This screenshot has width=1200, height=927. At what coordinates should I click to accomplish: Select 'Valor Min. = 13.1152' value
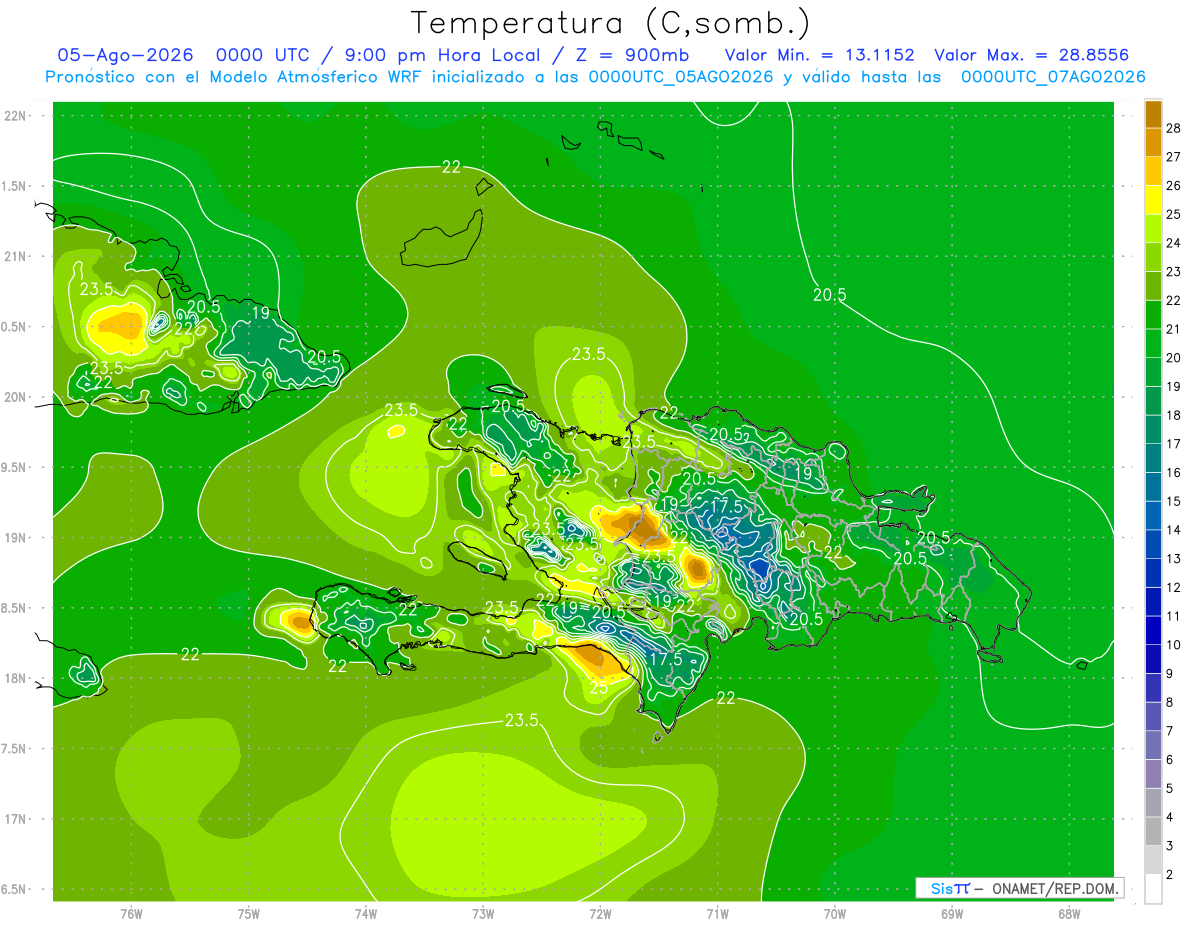[819, 55]
